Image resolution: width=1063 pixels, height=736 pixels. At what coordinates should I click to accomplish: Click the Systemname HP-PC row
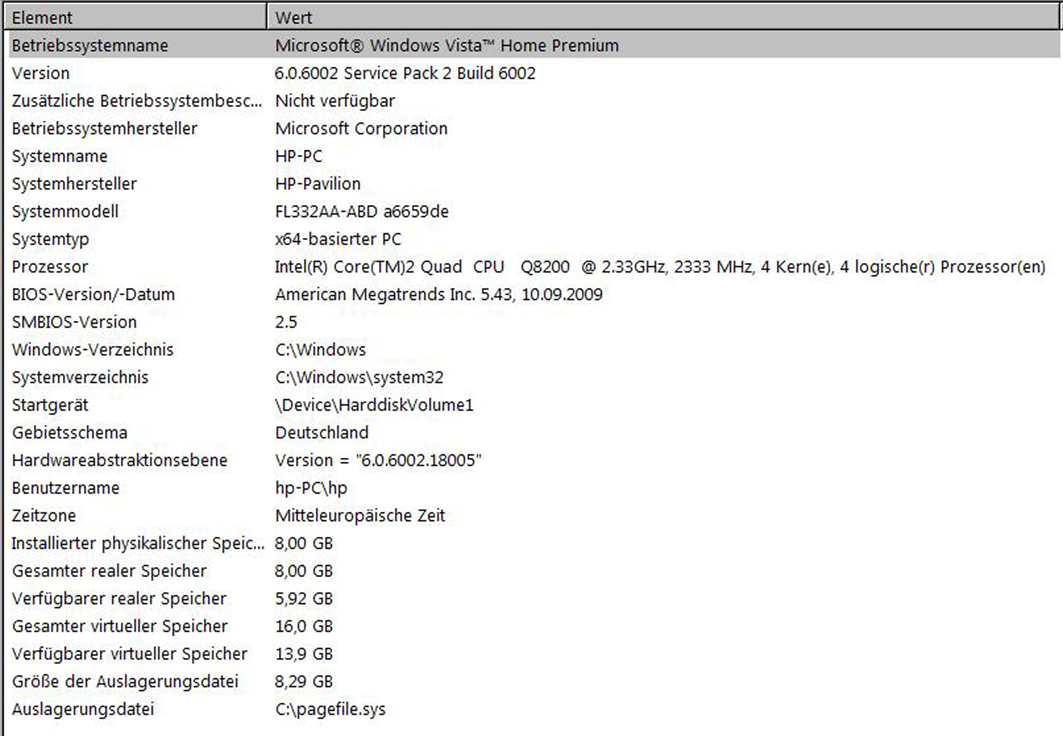[60, 157]
